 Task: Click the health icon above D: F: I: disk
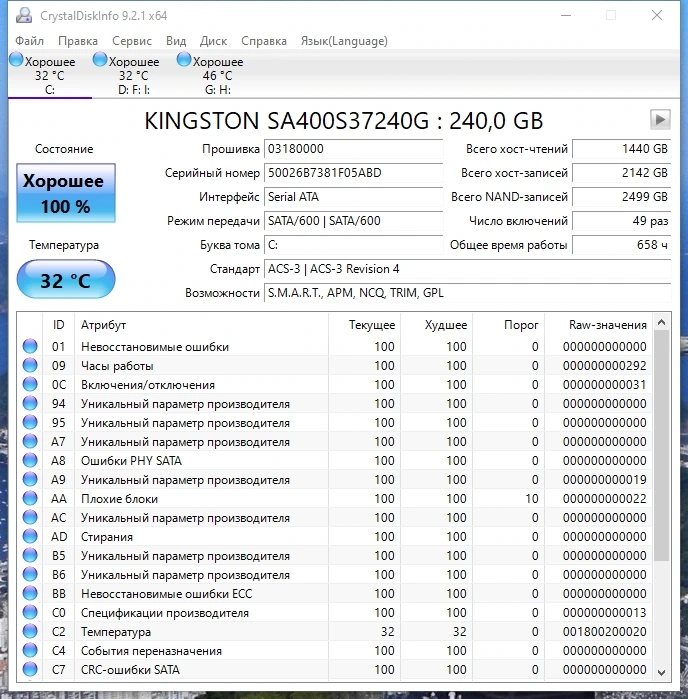point(100,59)
